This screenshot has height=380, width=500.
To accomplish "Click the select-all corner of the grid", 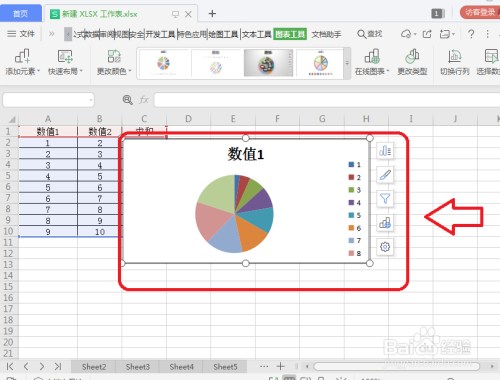I will 12,119.
